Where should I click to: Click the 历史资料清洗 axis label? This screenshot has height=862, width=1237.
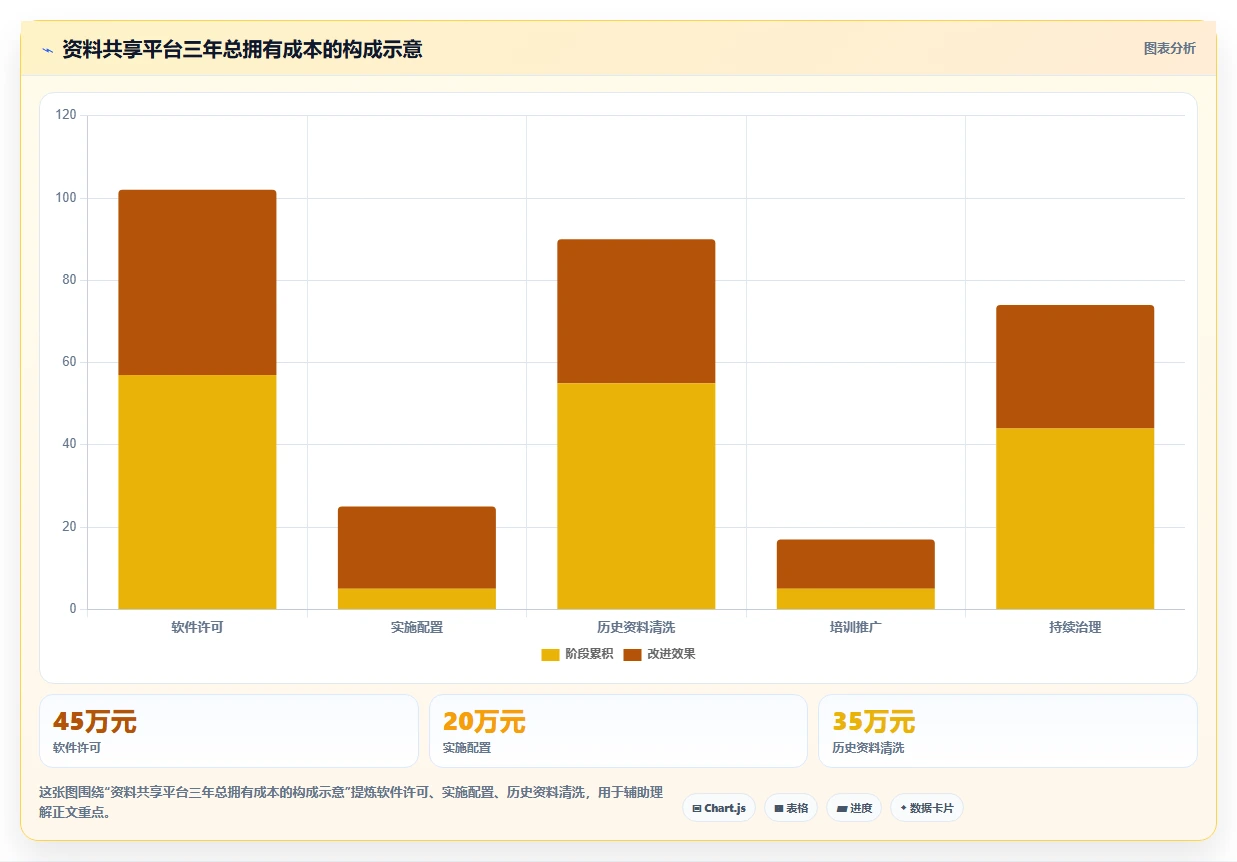[x=636, y=628]
